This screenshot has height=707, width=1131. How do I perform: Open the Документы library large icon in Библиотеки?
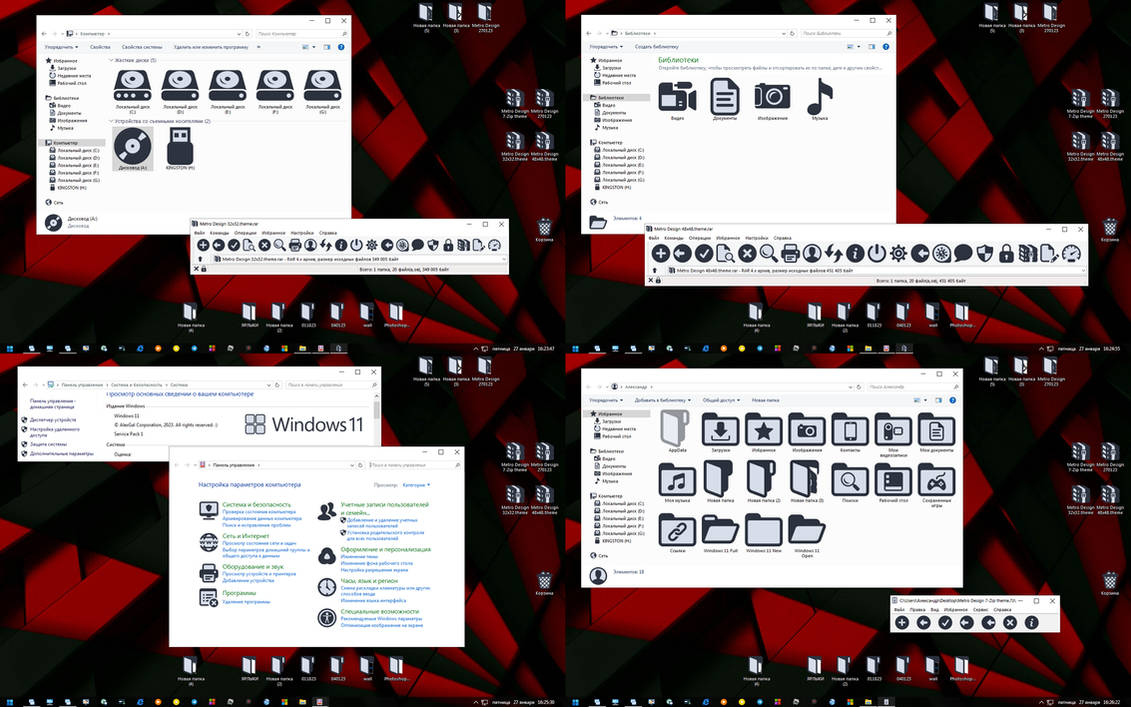click(724, 97)
